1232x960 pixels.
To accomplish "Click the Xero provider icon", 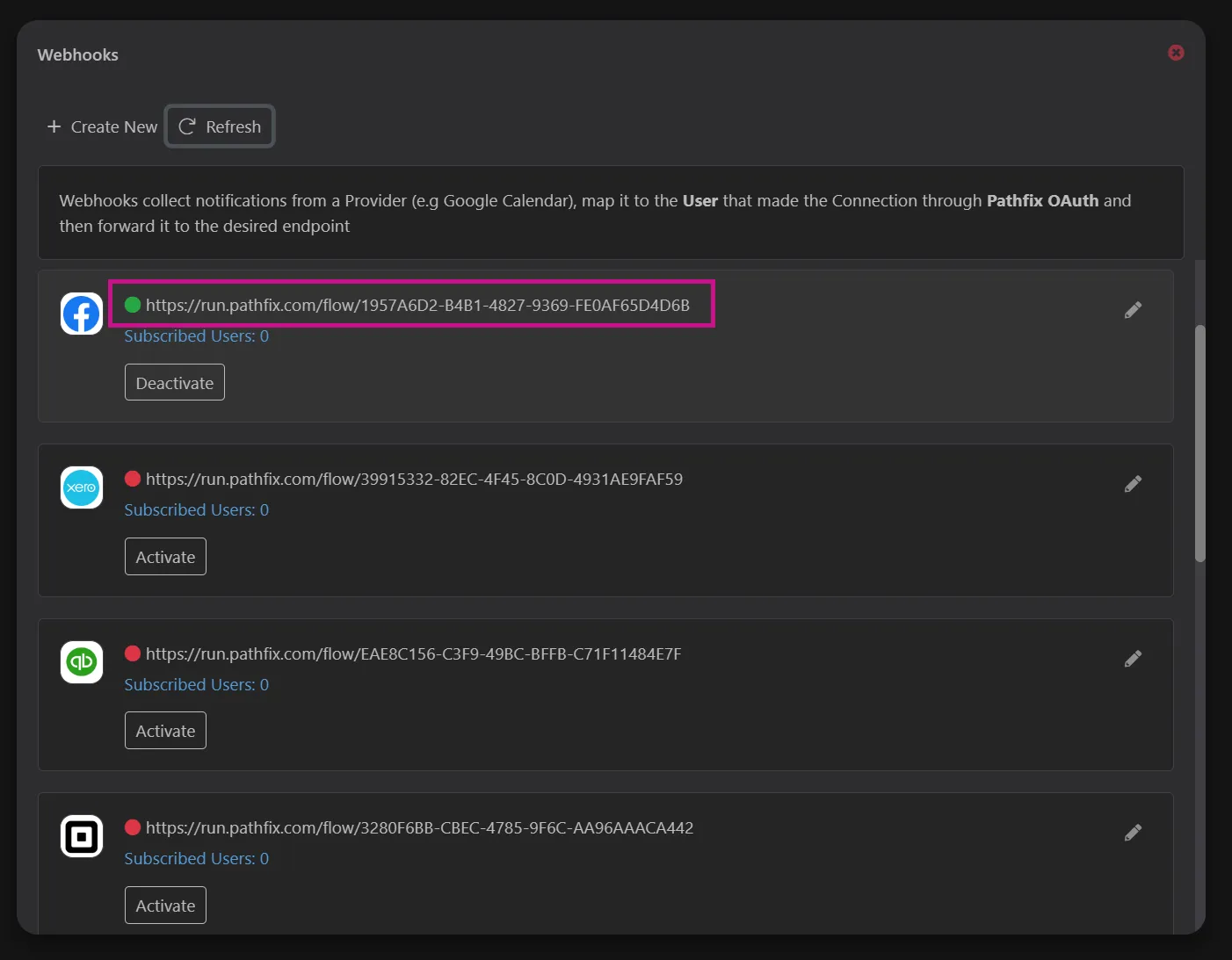I will (x=82, y=487).
